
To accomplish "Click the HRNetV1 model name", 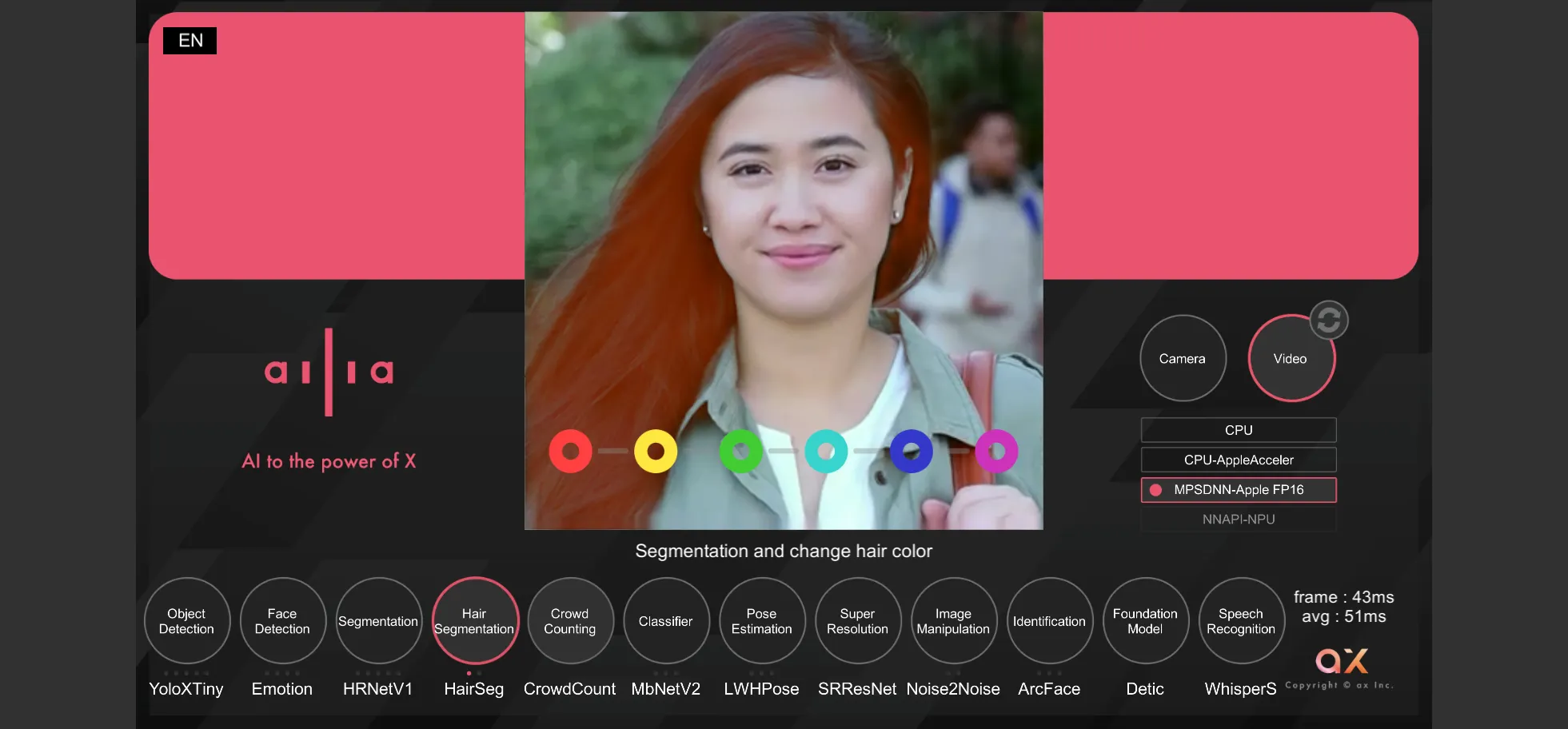I will point(378,689).
